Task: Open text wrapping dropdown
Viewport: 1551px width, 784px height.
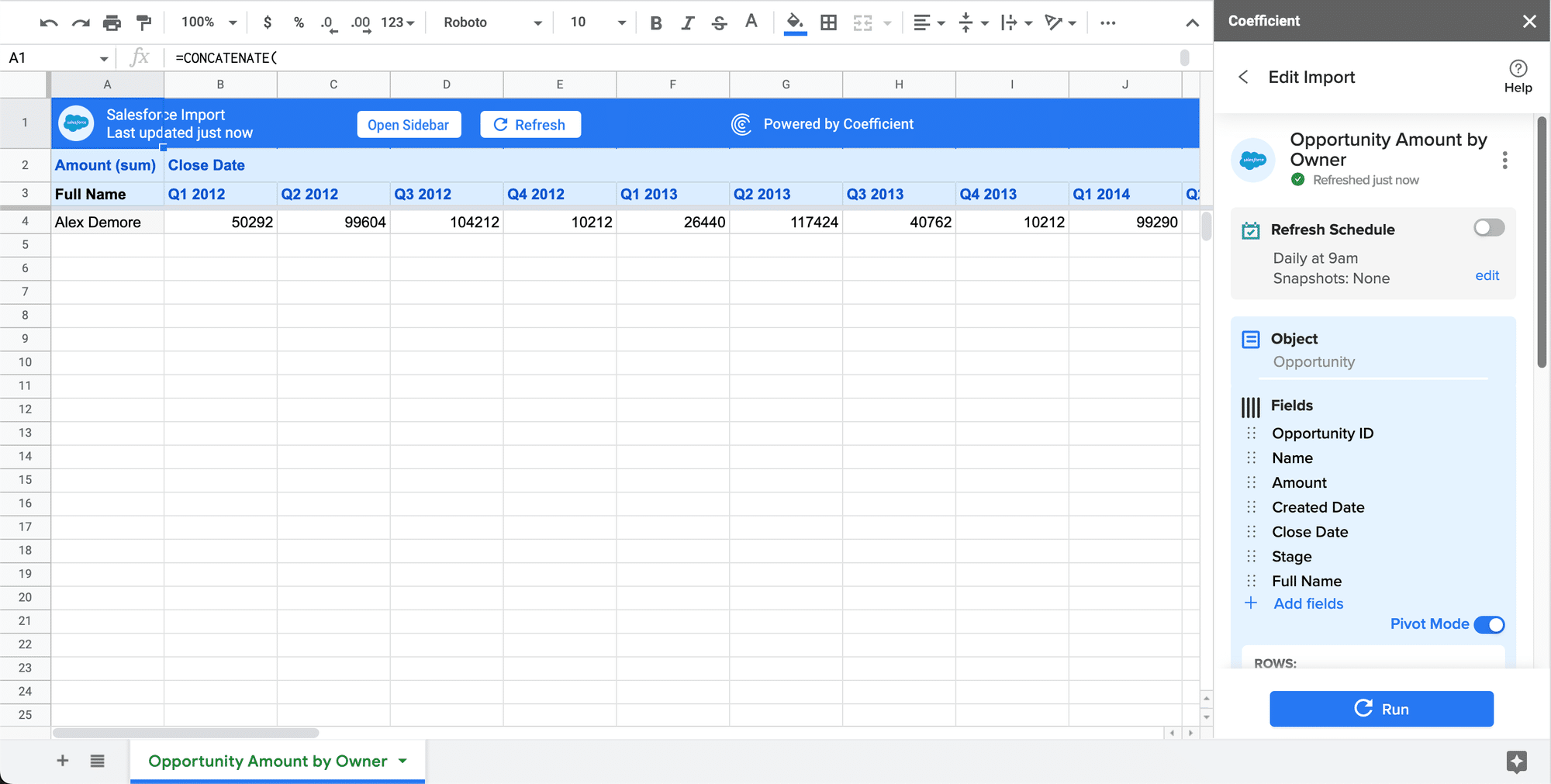Action: (x=1017, y=22)
